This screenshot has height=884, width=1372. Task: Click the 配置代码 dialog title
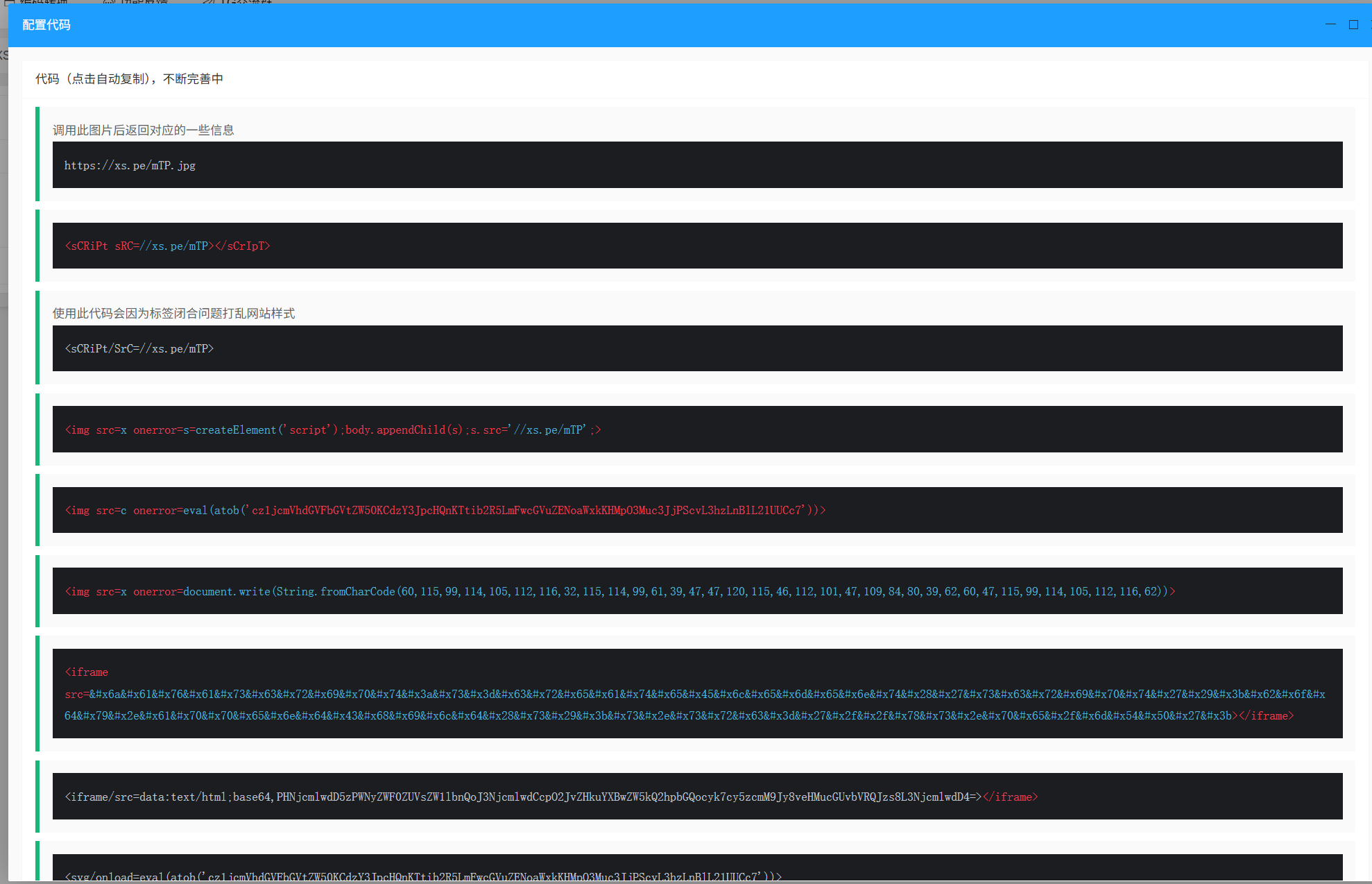pos(46,25)
